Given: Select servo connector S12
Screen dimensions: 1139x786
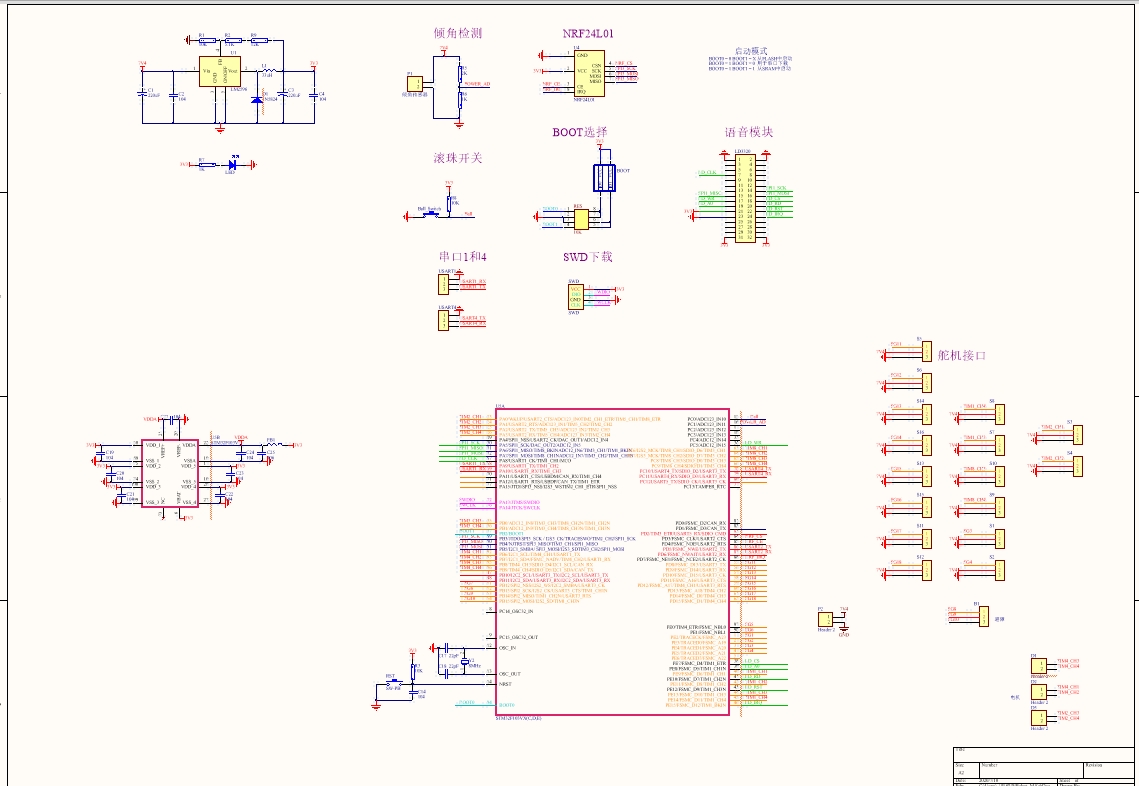Looking at the screenshot, I should point(926,570).
